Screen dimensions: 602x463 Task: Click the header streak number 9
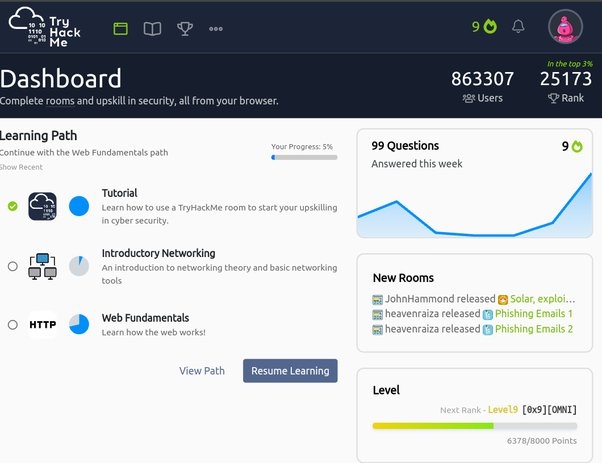(476, 26)
